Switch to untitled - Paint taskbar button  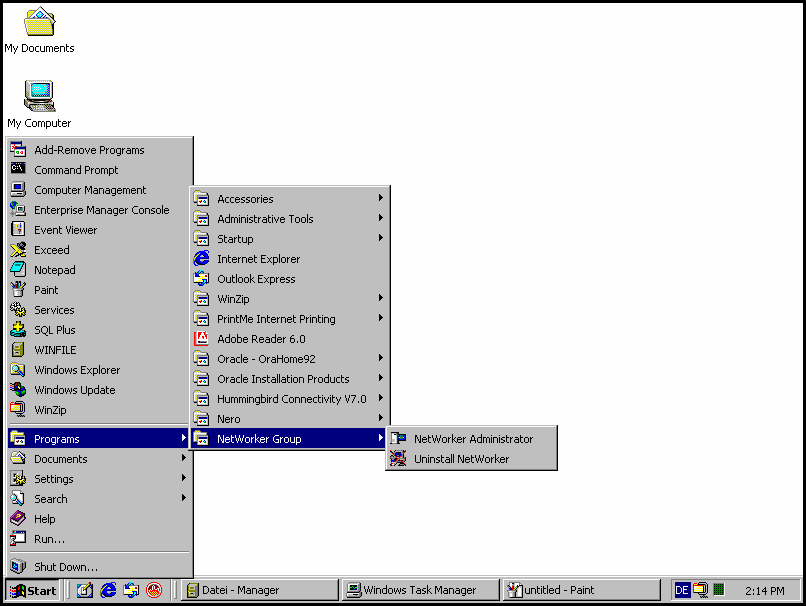pyautogui.click(x=582, y=590)
